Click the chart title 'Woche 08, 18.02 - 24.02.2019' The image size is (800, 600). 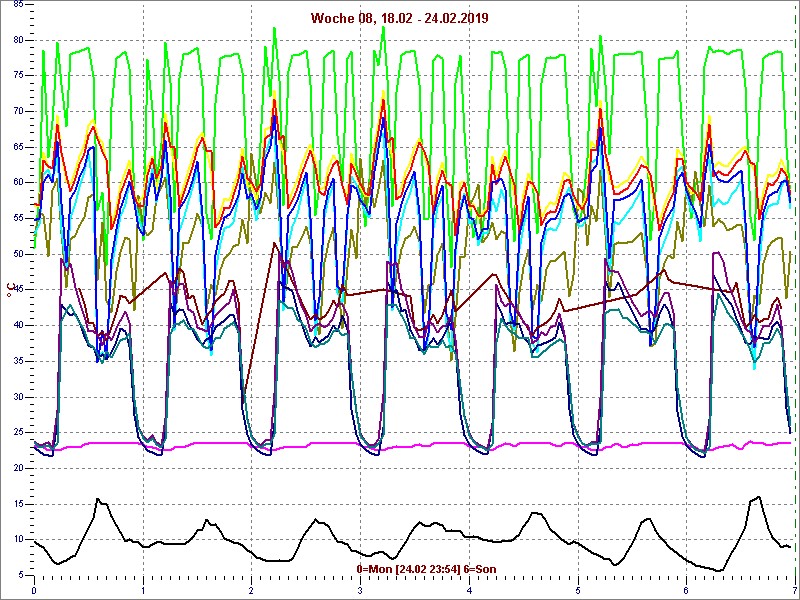click(x=399, y=18)
